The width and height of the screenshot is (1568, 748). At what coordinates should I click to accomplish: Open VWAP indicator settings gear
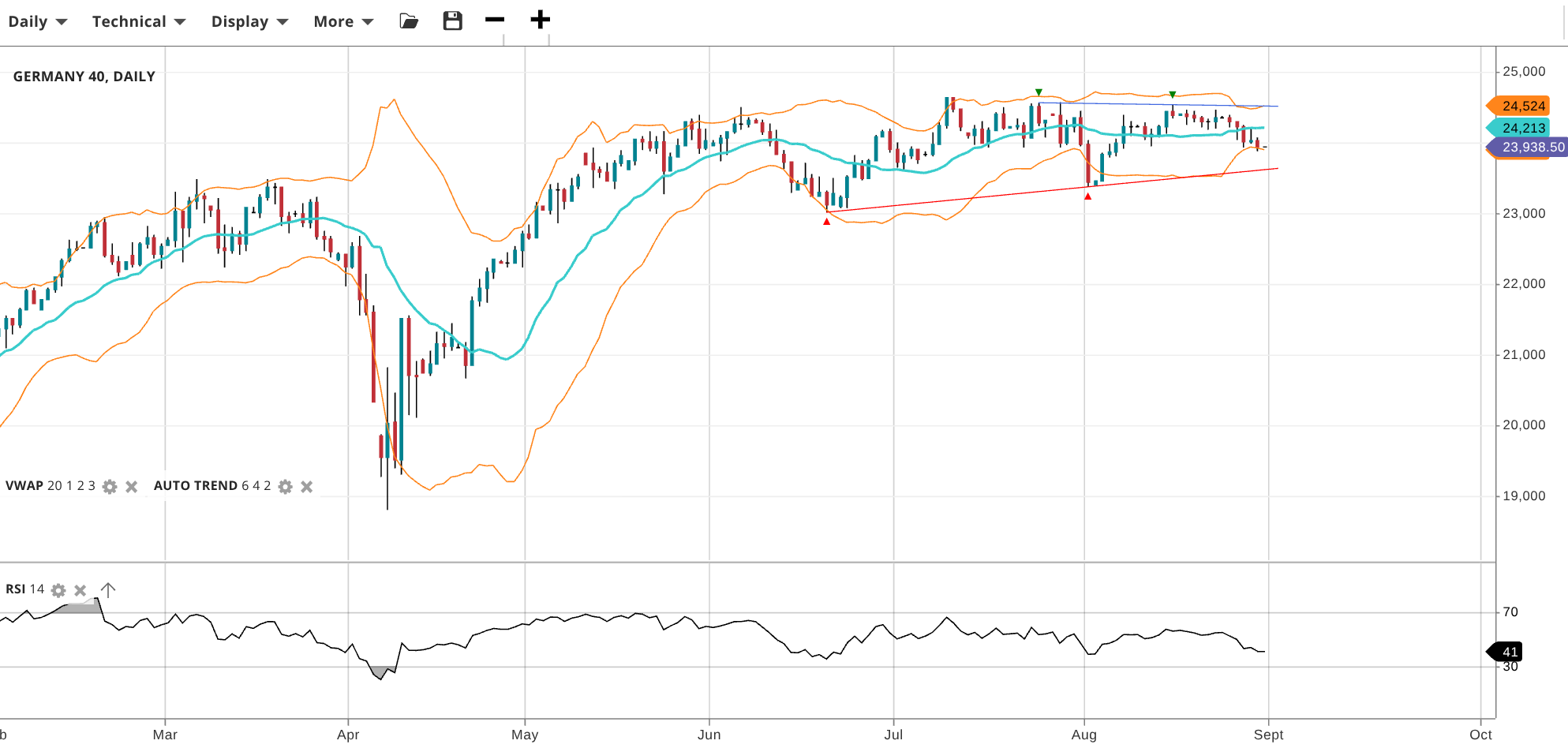(x=110, y=487)
